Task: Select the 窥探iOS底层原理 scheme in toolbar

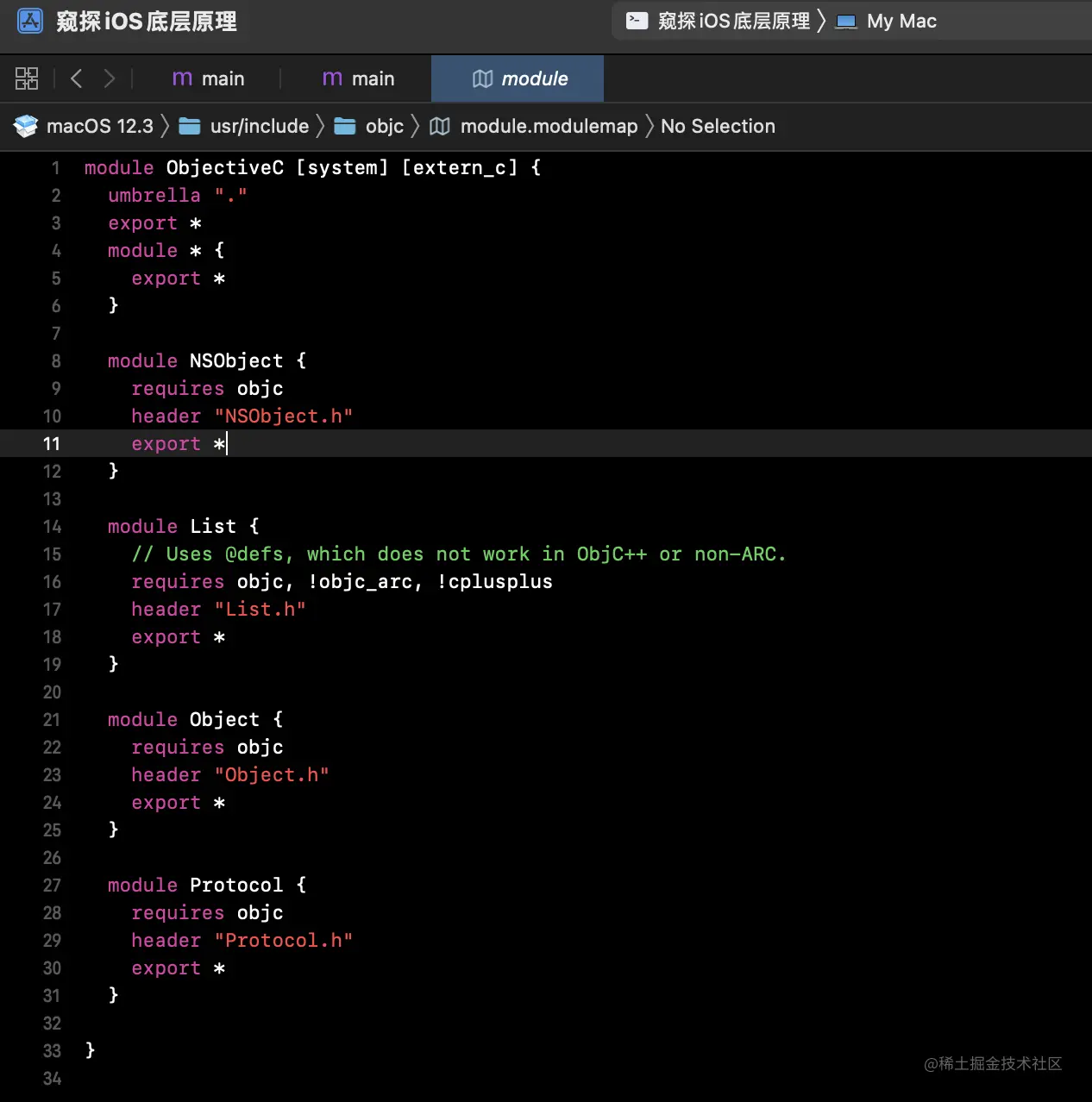Action: pyautogui.click(x=734, y=21)
